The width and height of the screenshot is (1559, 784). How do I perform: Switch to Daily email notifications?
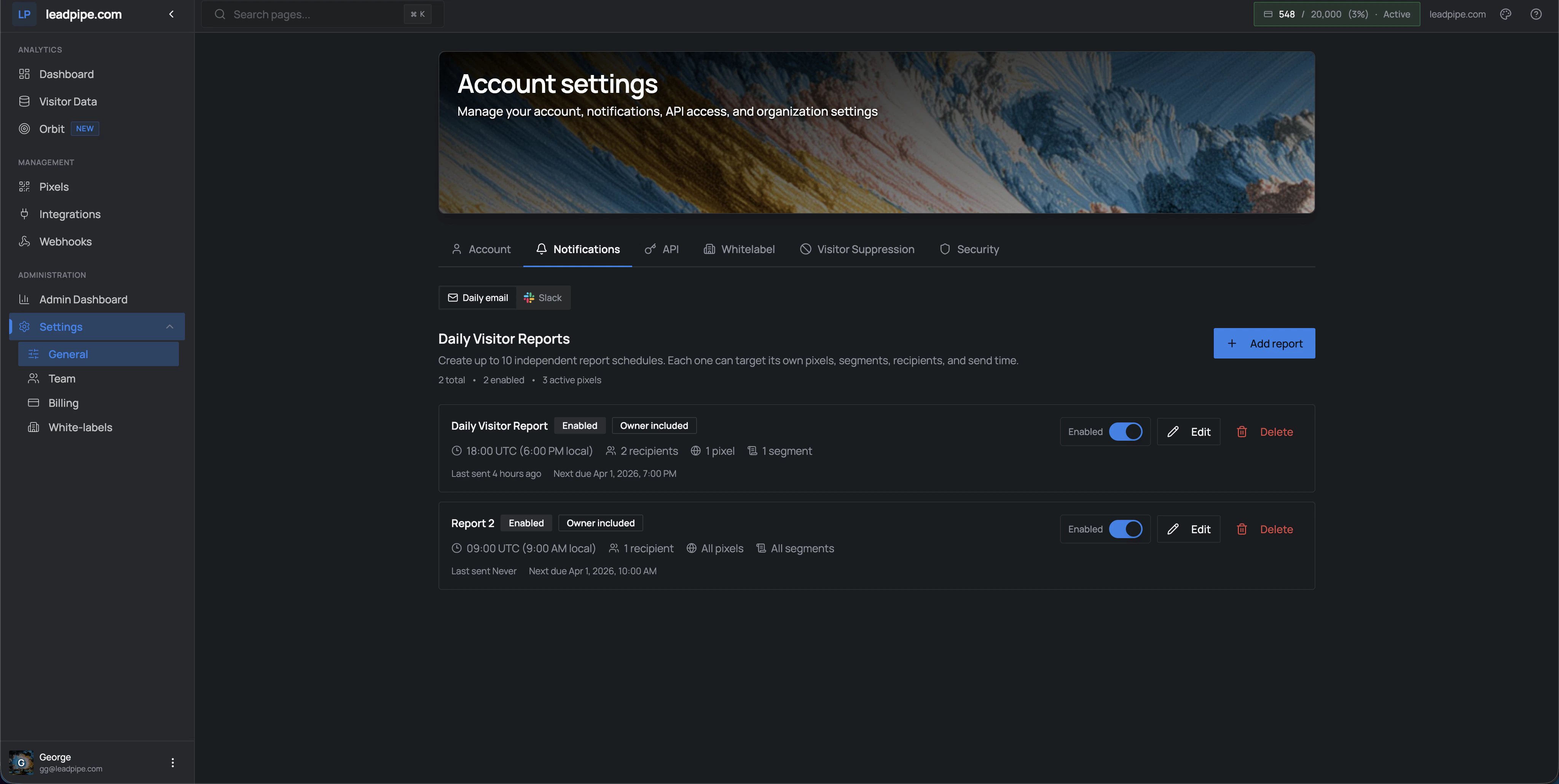[478, 298]
